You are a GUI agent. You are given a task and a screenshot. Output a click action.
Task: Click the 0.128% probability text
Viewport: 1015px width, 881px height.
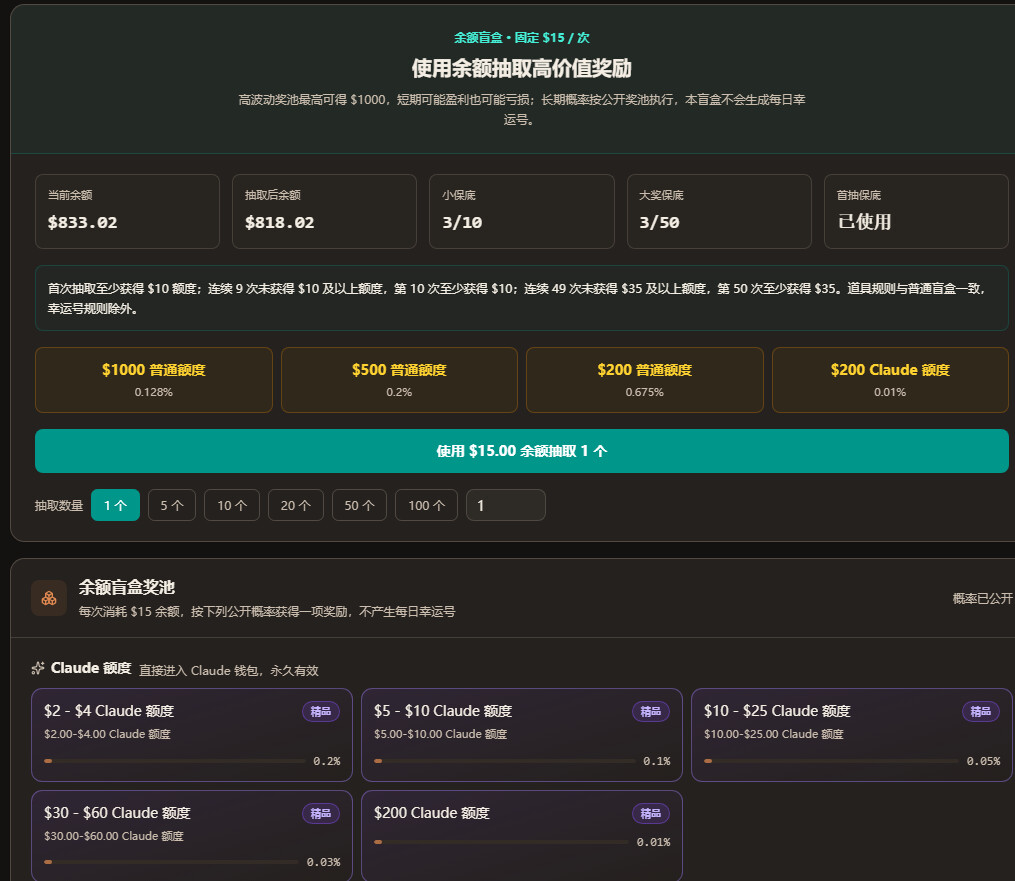[x=153, y=392]
